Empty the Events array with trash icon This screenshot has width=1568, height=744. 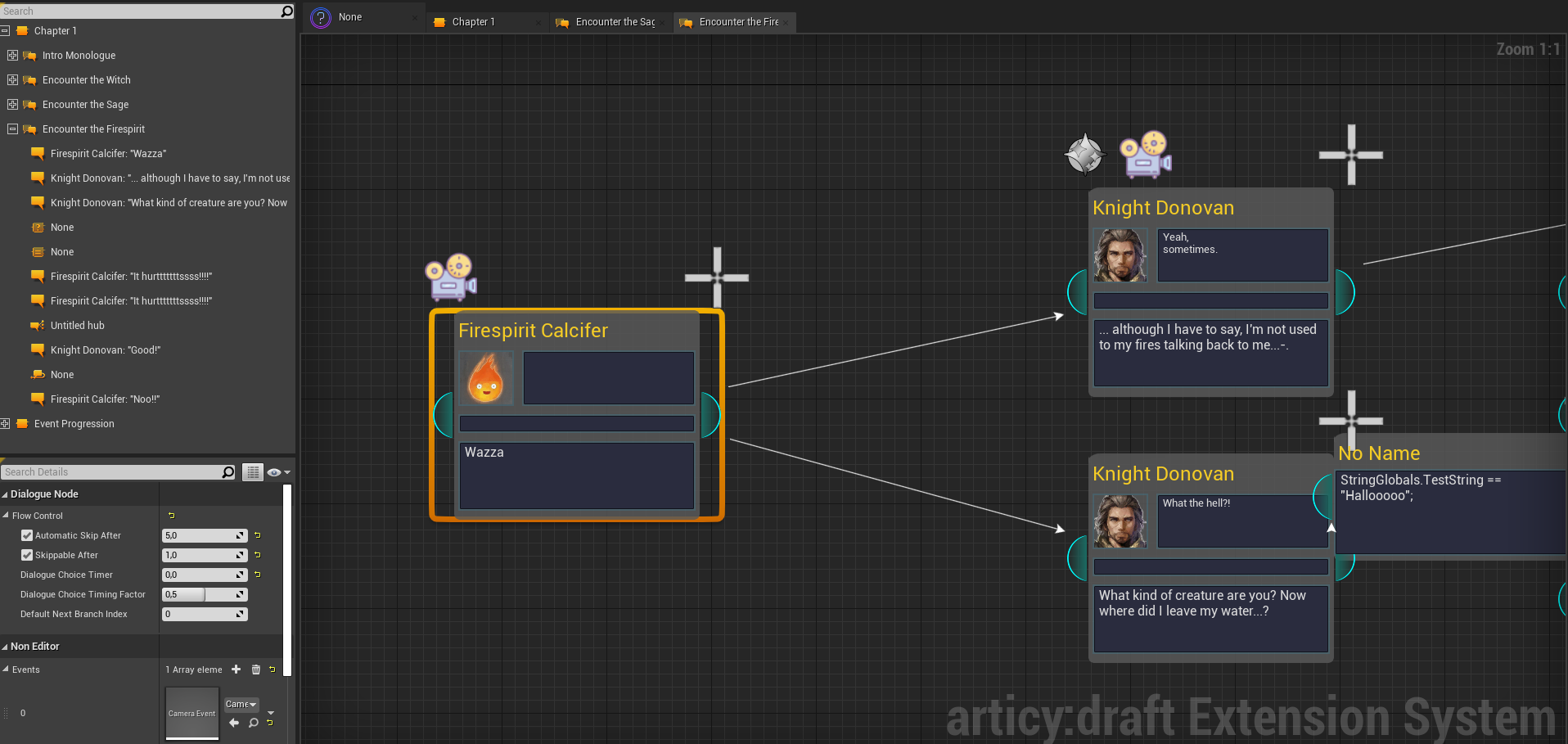(256, 670)
